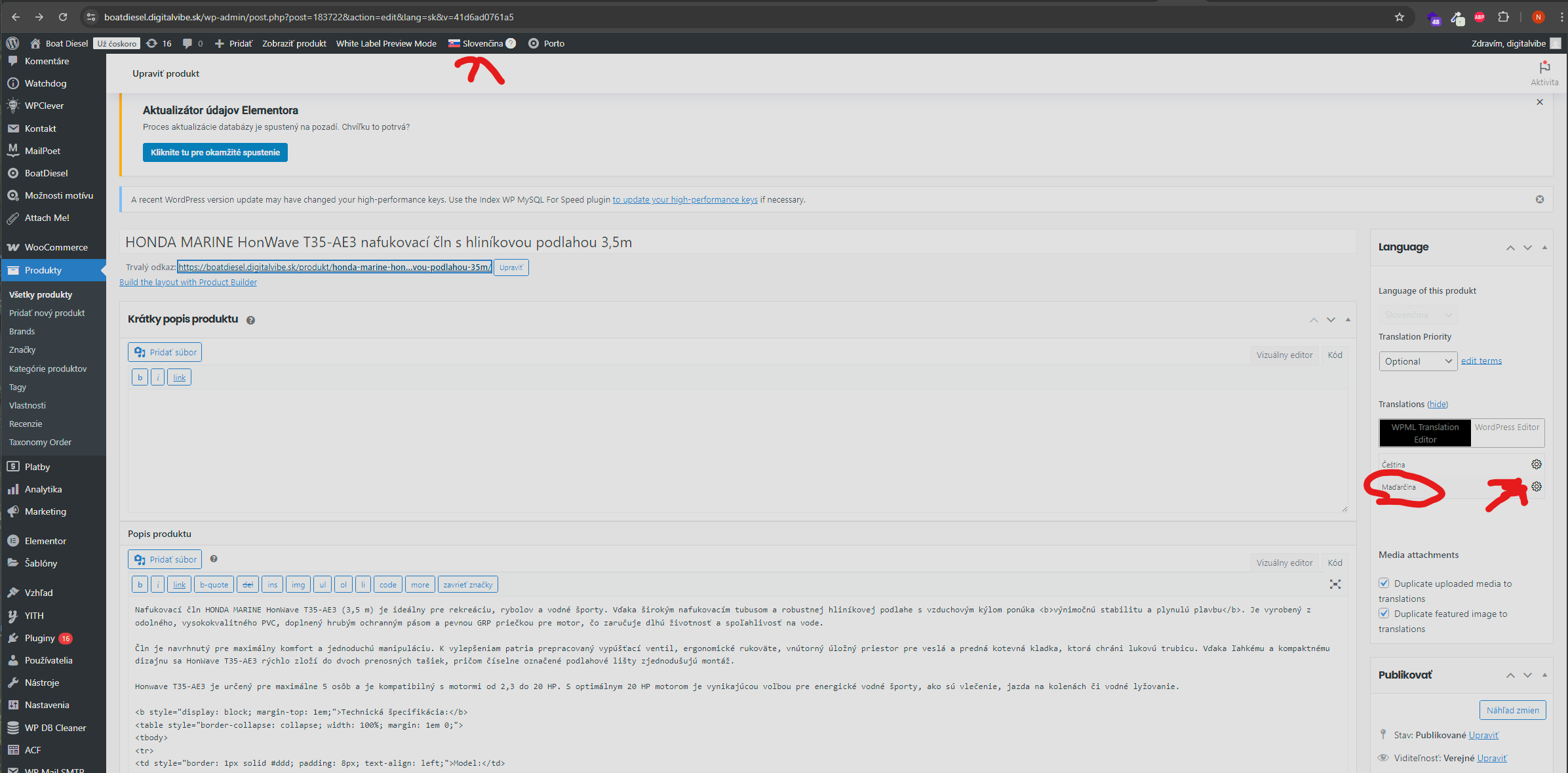Collapse Krátky popis produktu panel triangle

tap(1348, 320)
